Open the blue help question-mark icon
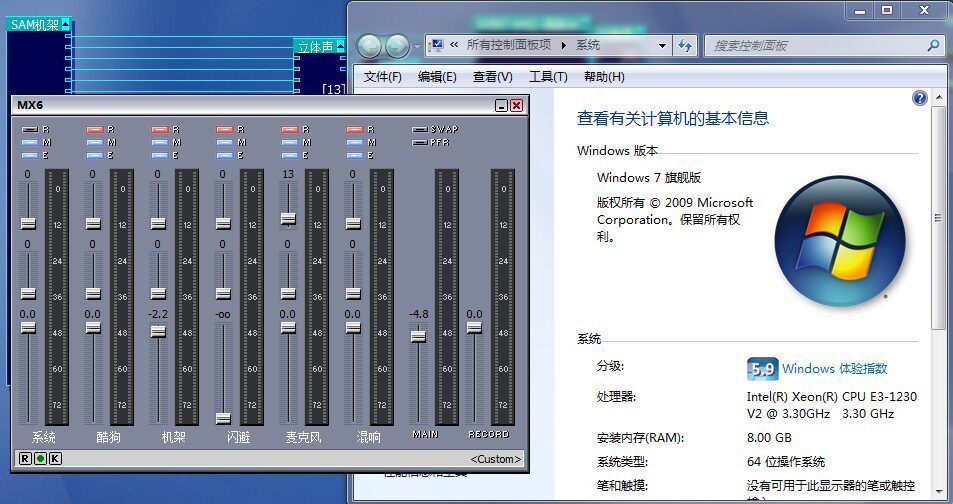Image resolution: width=953 pixels, height=504 pixels. pos(920,98)
